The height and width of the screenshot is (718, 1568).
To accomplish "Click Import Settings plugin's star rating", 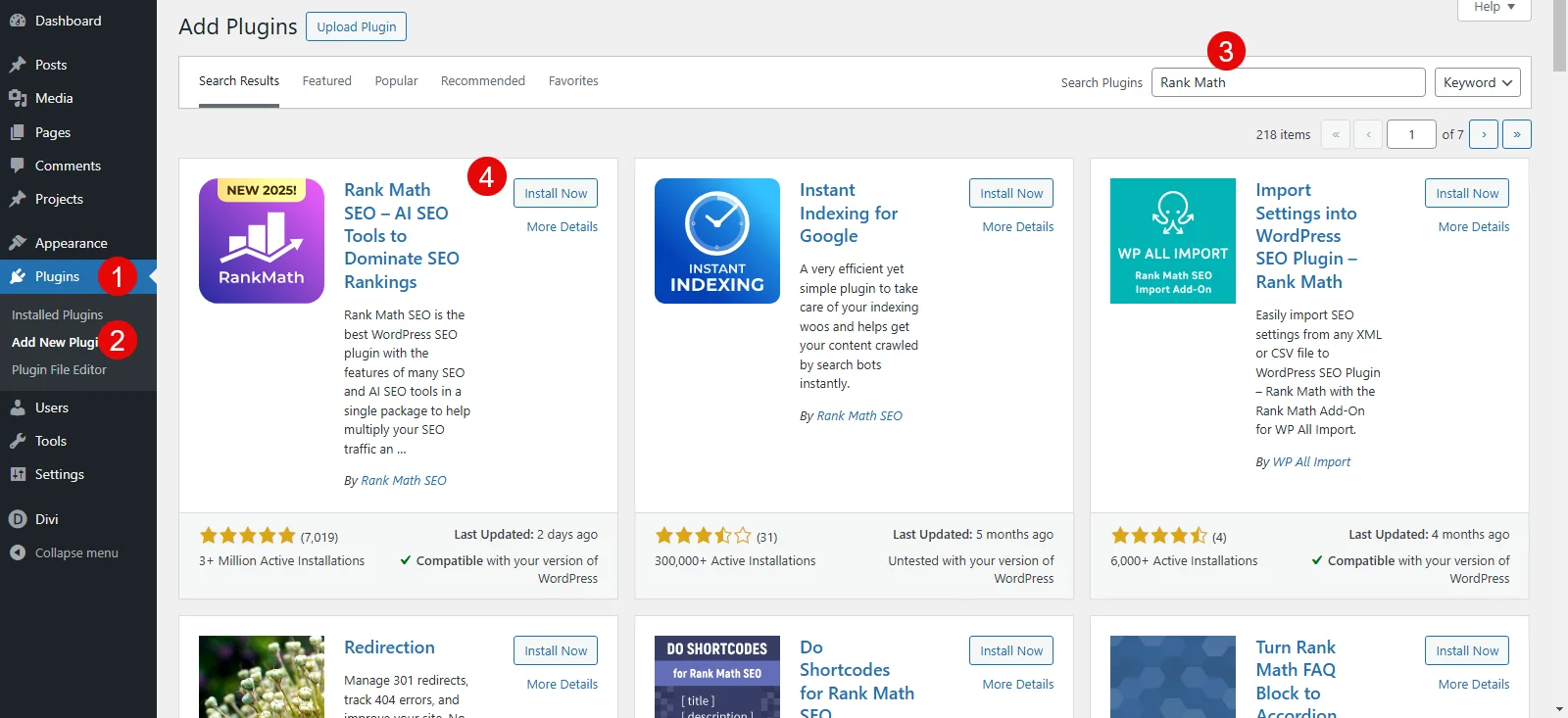I will (1158, 536).
